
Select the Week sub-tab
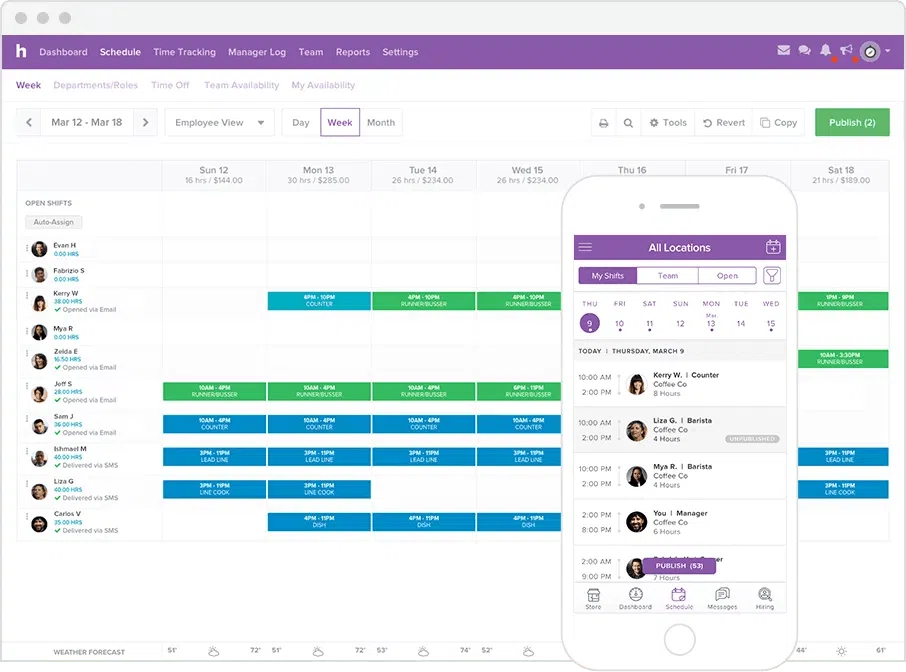(x=28, y=85)
